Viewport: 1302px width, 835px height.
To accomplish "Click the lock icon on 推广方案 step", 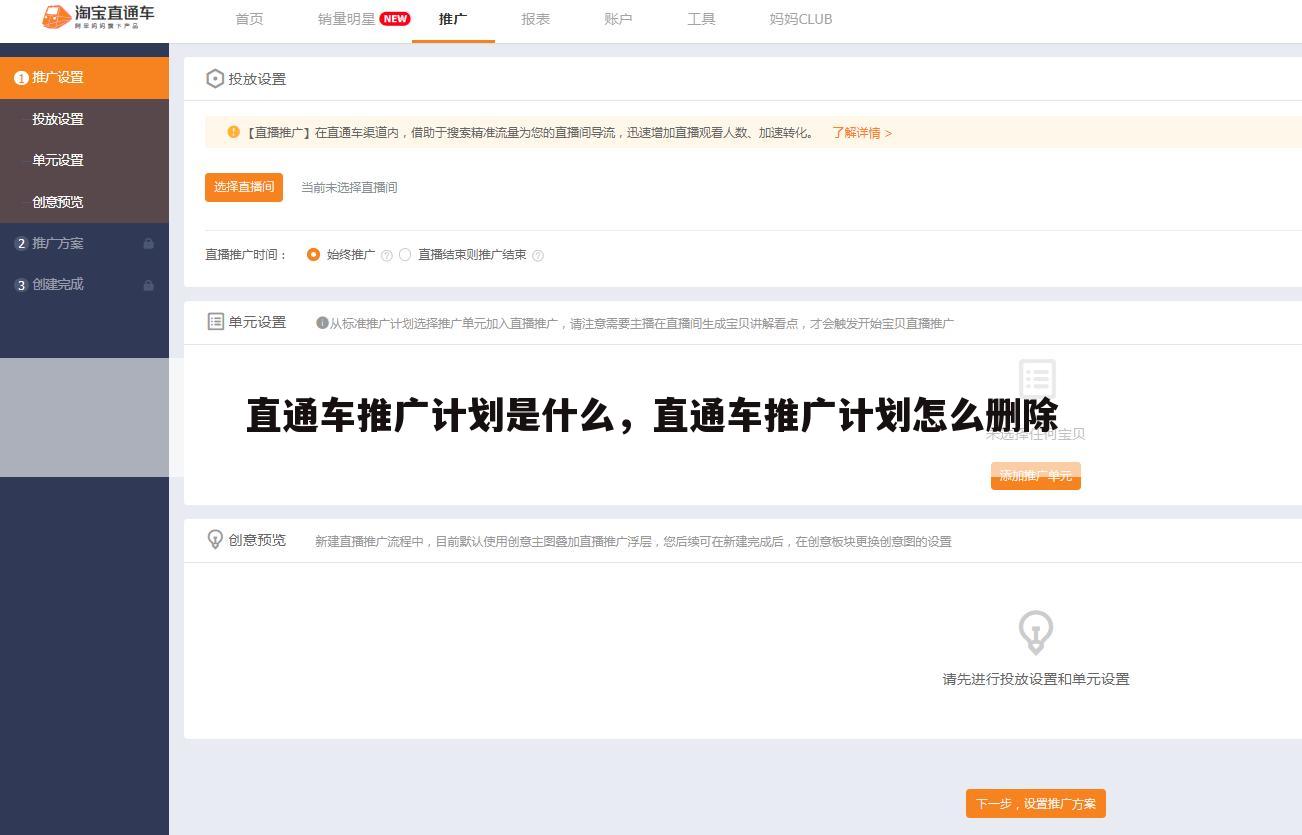I will (148, 243).
